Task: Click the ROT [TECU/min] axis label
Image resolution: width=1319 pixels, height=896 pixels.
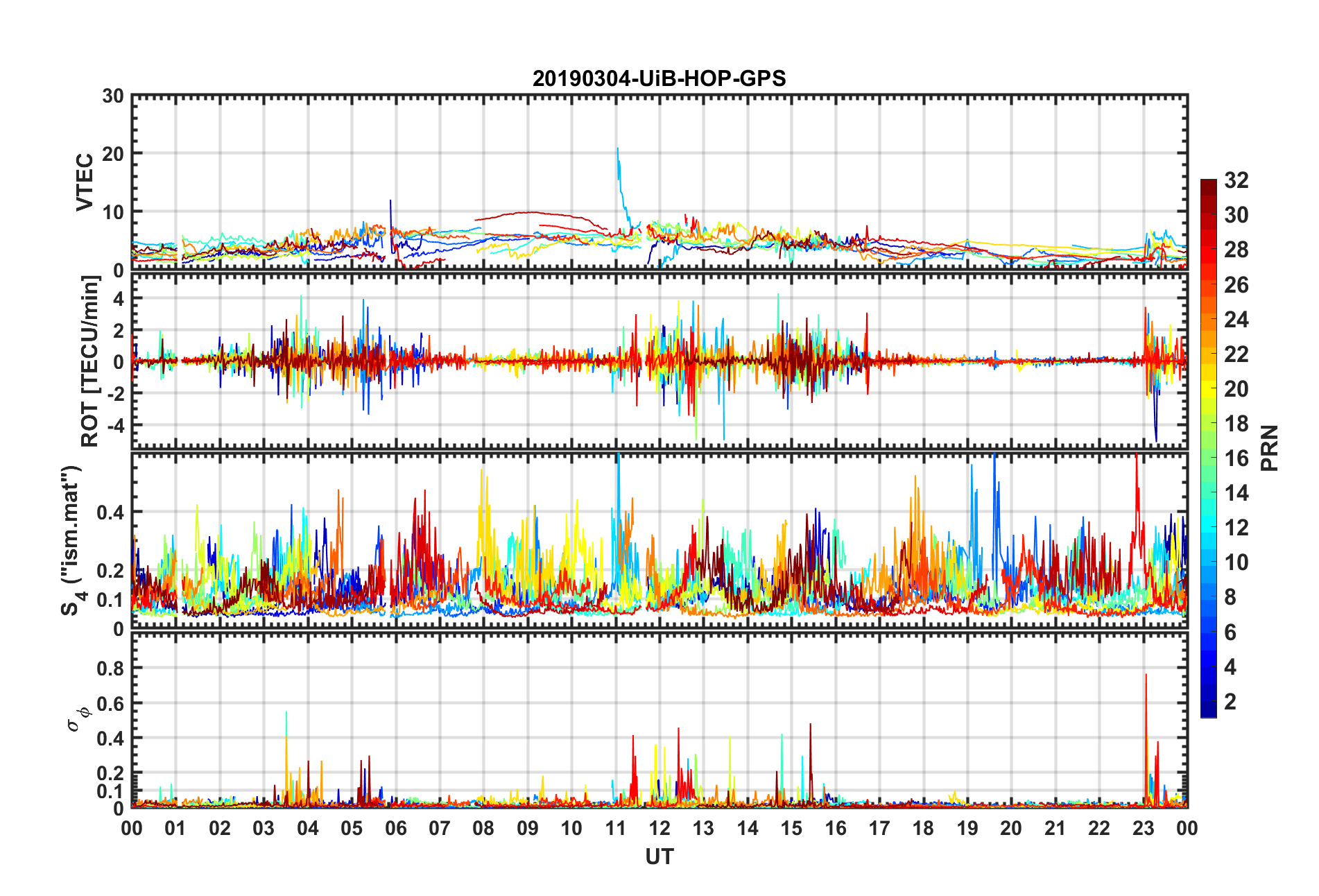Action: point(90,361)
